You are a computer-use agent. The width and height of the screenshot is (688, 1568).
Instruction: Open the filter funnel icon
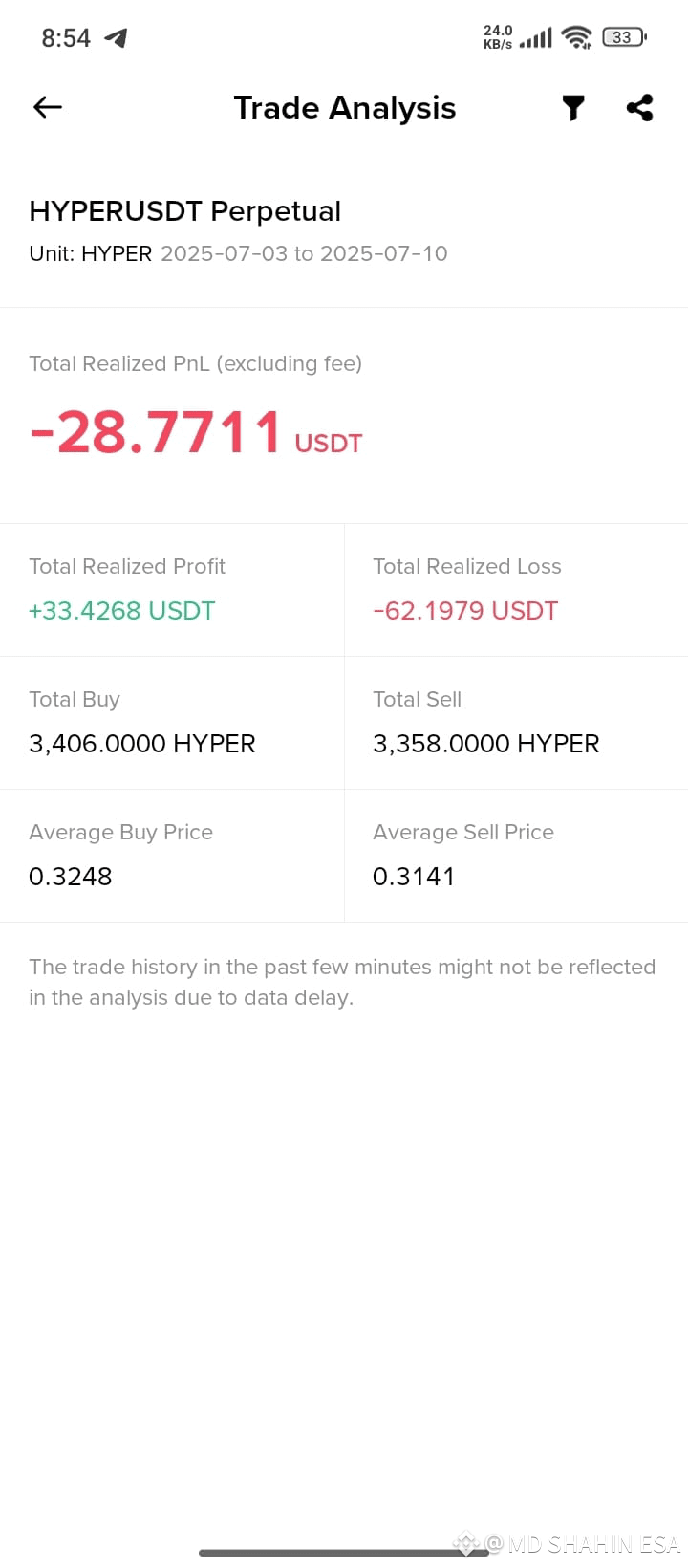pyautogui.click(x=573, y=108)
